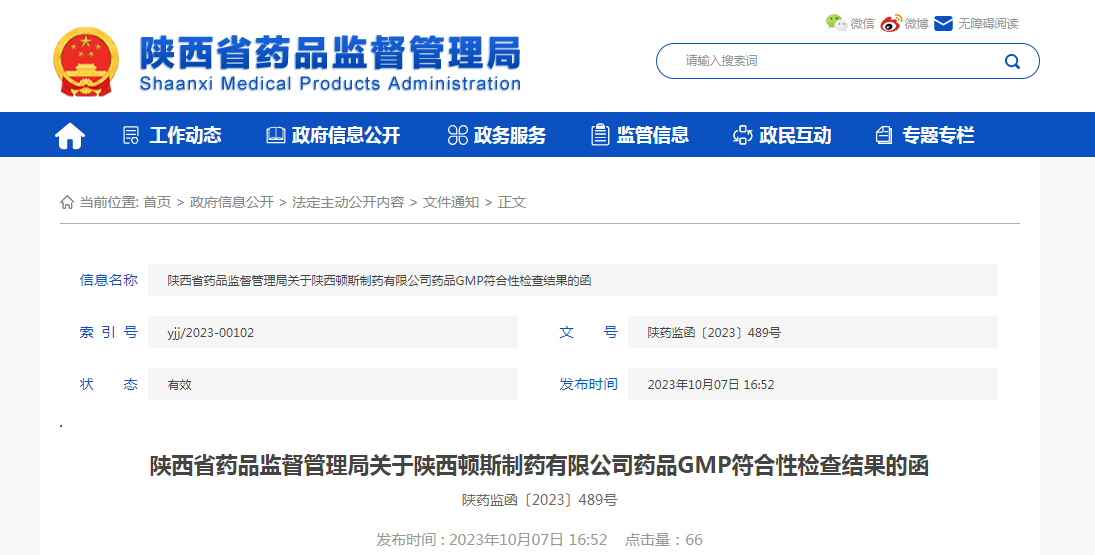Open 工作动态 menu
Viewport: 1095px width, 555px height.
185,135
